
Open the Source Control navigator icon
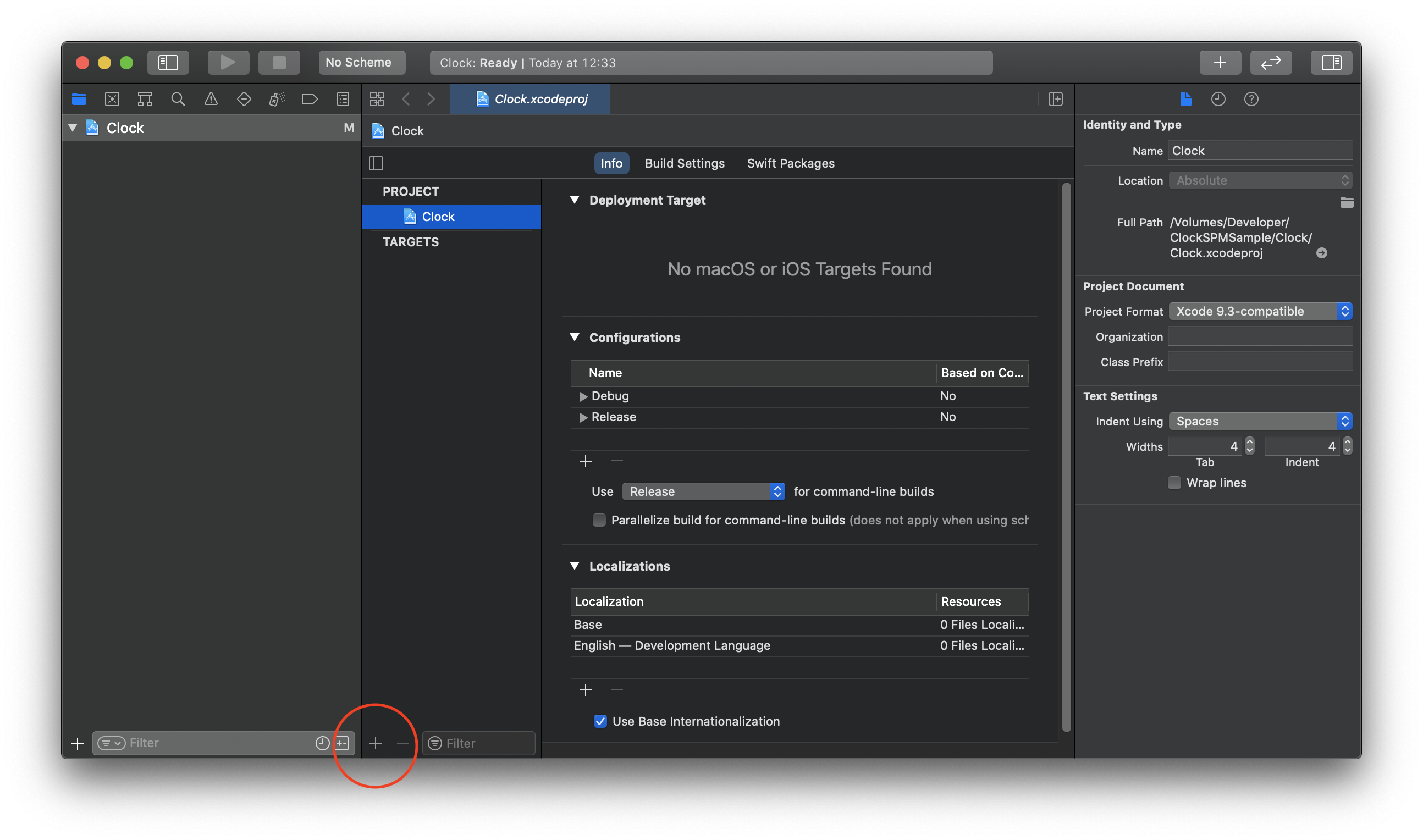pos(112,99)
